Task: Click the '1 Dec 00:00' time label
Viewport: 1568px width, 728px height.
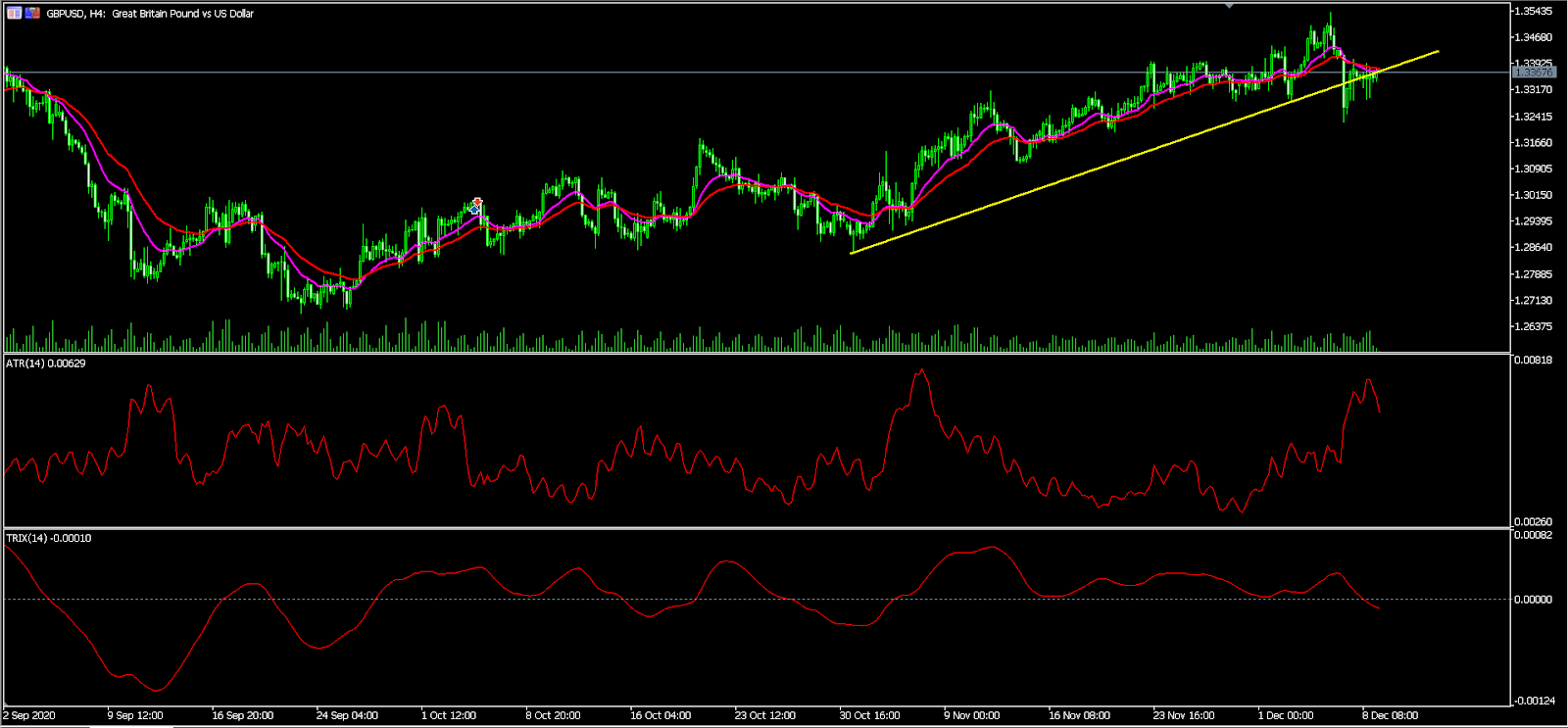Action: (1286, 715)
